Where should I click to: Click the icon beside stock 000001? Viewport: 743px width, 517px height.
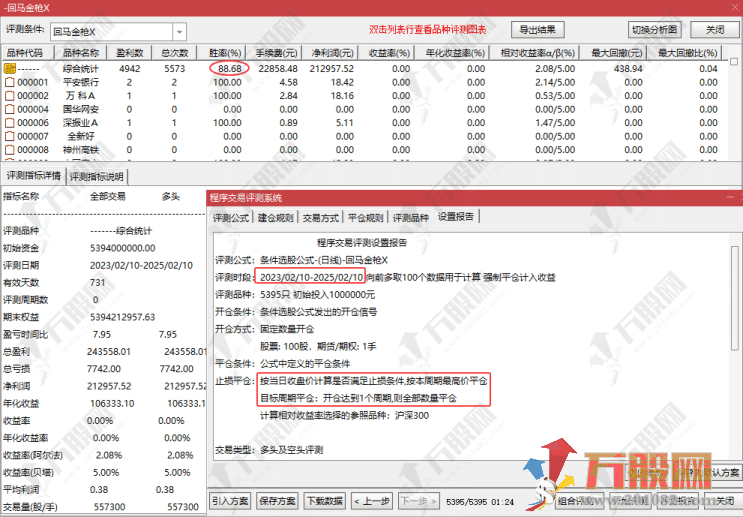click(9, 82)
